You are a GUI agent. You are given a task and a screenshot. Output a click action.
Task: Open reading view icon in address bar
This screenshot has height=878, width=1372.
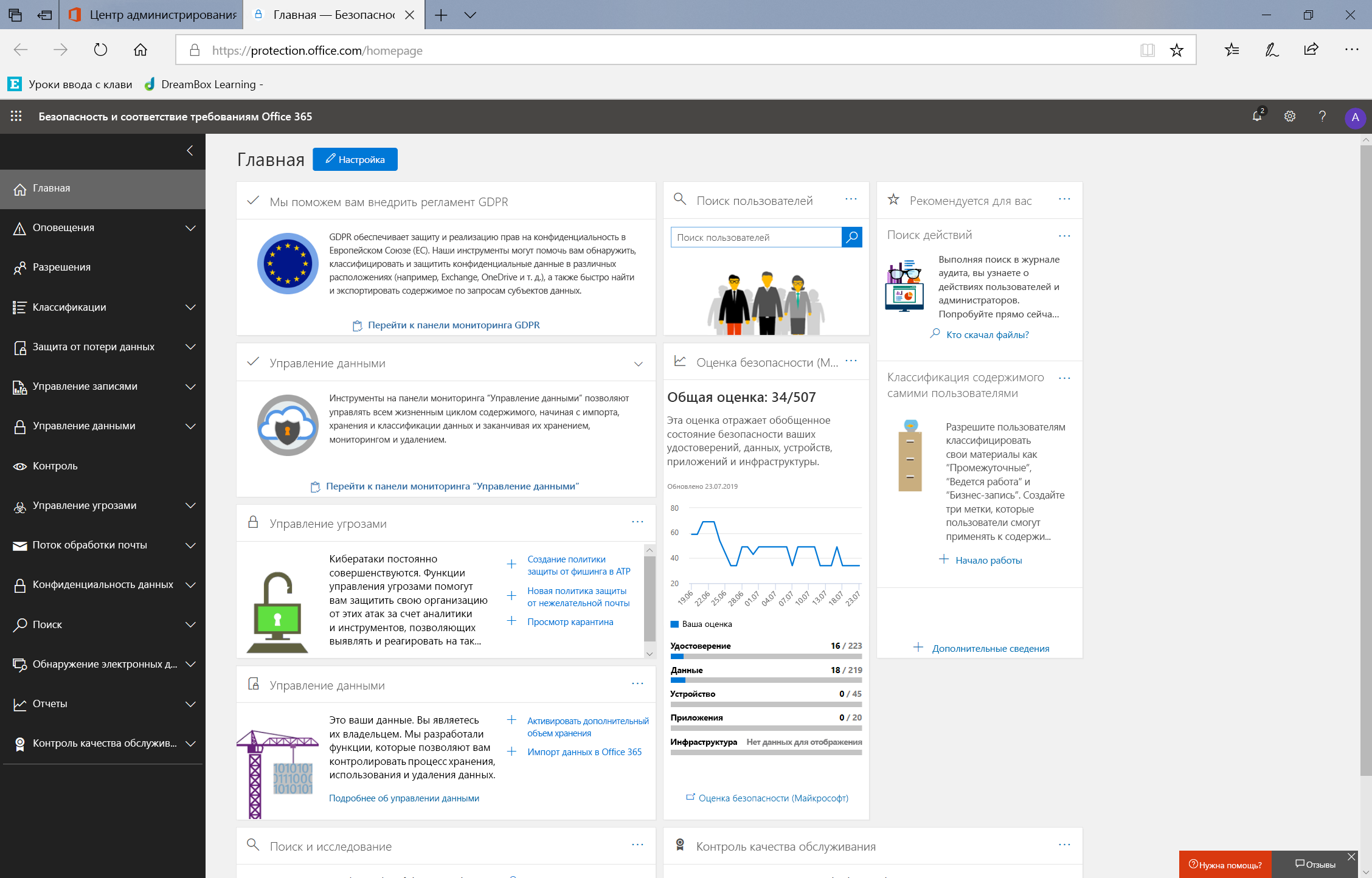pyautogui.click(x=1148, y=50)
